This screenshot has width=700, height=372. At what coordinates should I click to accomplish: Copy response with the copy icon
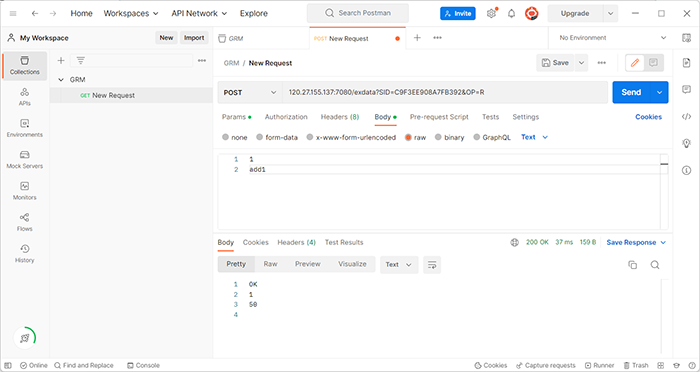[x=633, y=265]
